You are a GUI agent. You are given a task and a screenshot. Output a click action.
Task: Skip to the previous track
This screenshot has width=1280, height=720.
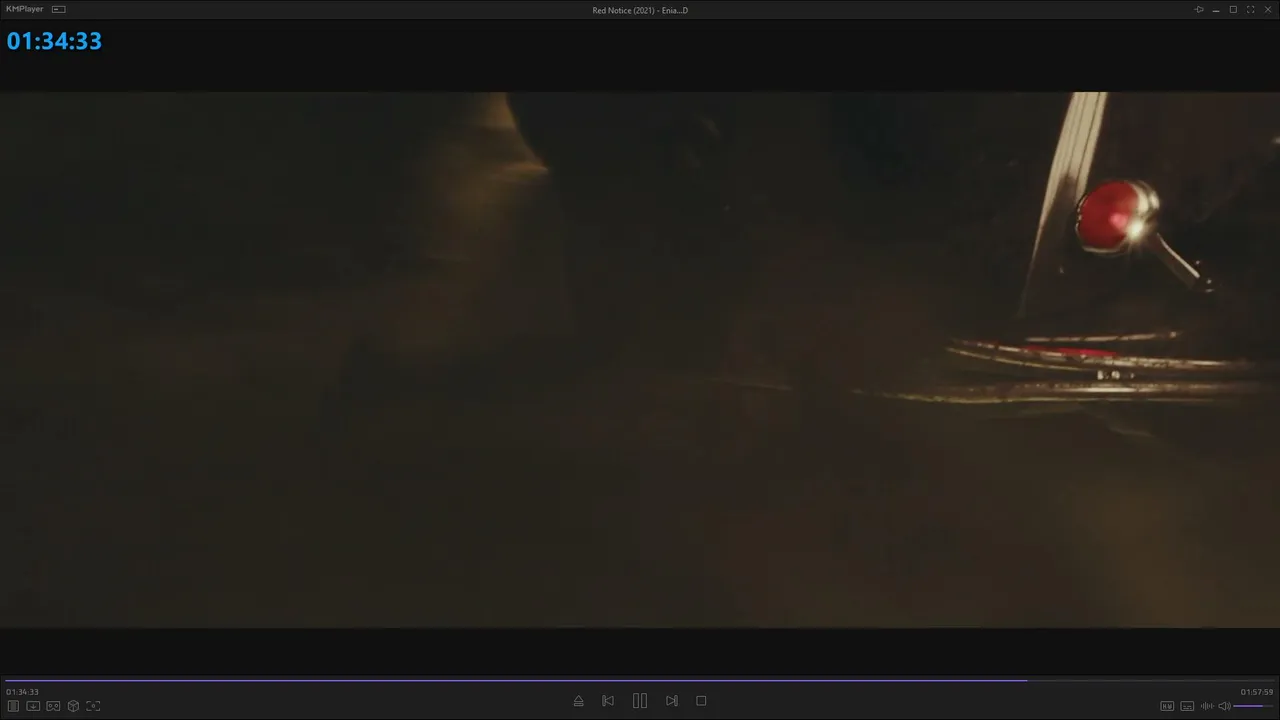(x=608, y=701)
